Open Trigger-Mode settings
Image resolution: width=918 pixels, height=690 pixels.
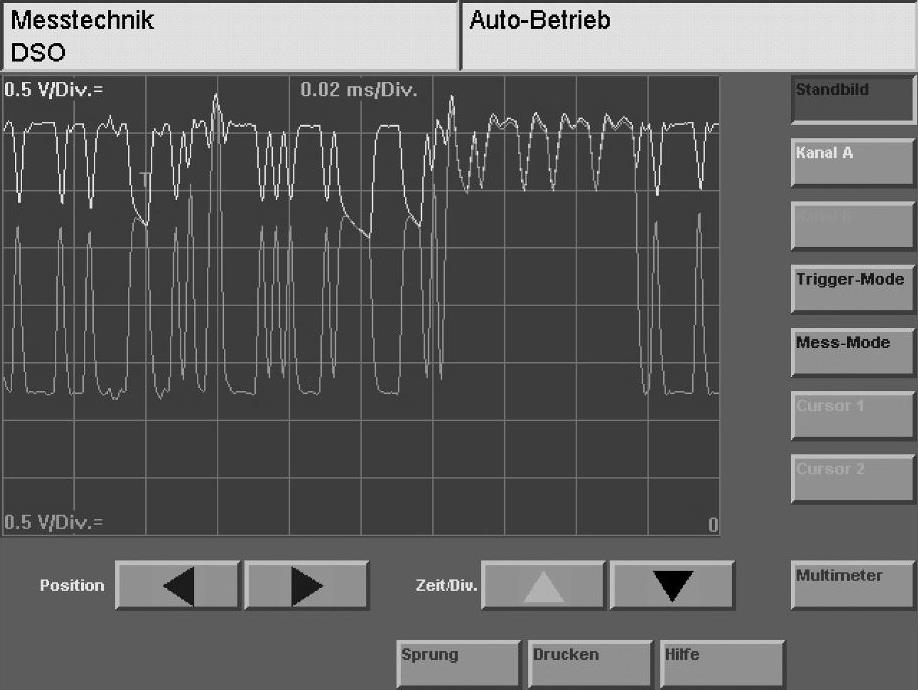(852, 289)
